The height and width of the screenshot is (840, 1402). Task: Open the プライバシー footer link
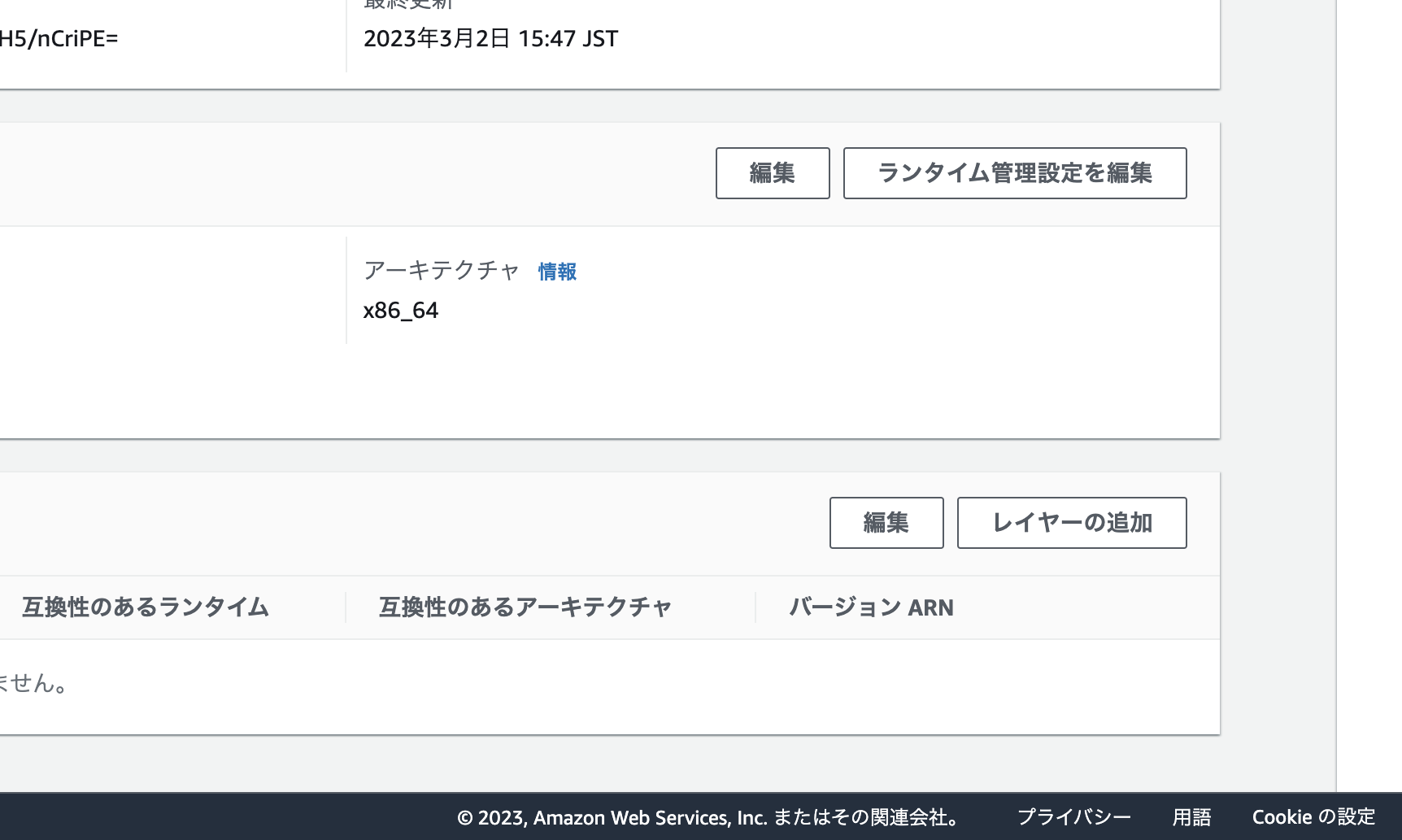pos(1075,817)
